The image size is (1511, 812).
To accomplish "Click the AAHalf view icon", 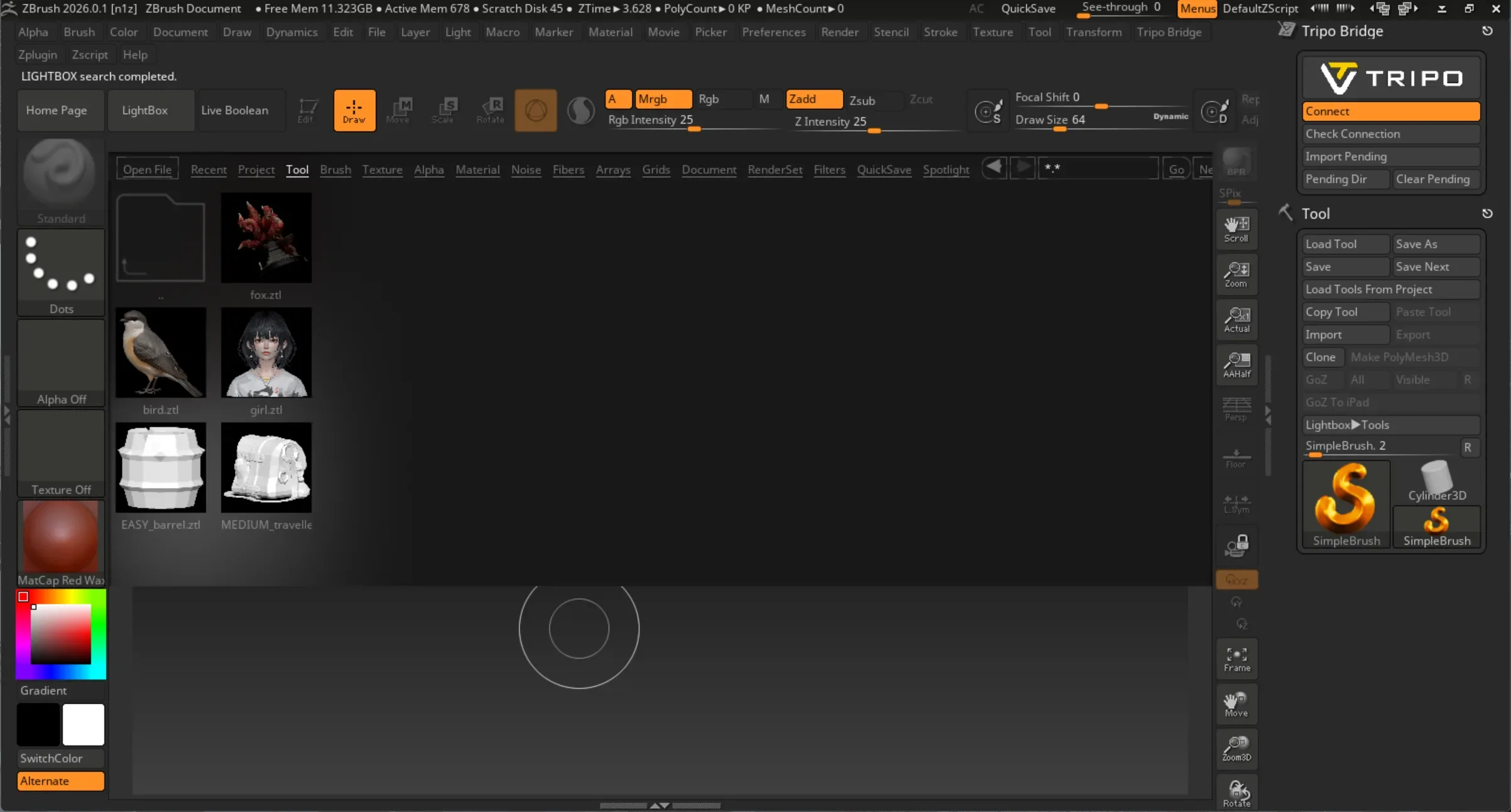I will coord(1236,364).
